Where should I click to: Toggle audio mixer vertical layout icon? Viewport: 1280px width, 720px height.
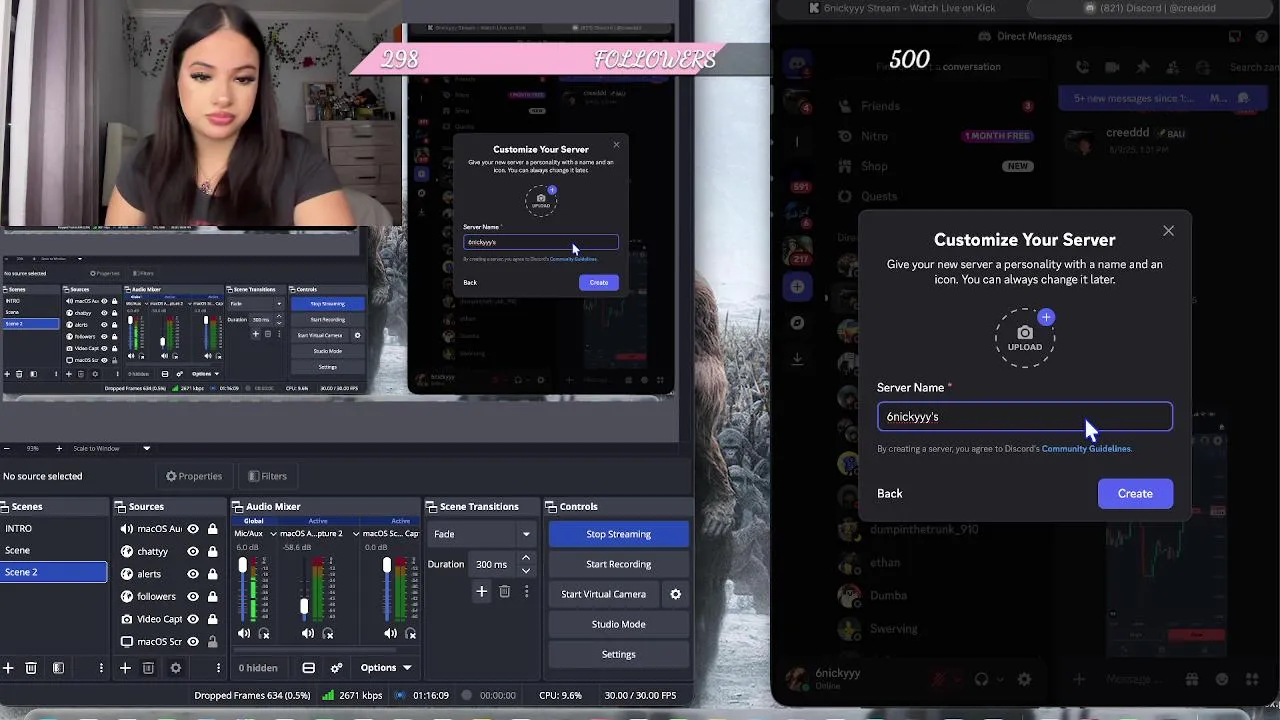click(x=309, y=668)
